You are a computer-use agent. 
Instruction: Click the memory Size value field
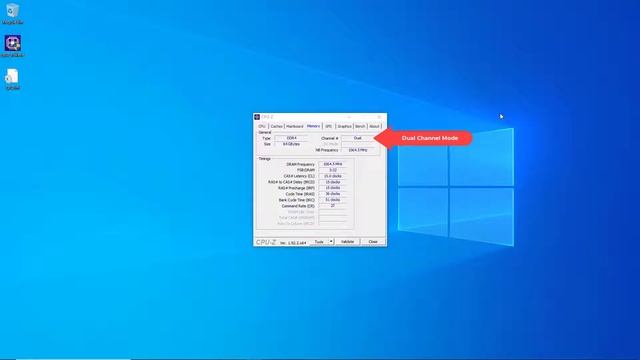(291, 144)
